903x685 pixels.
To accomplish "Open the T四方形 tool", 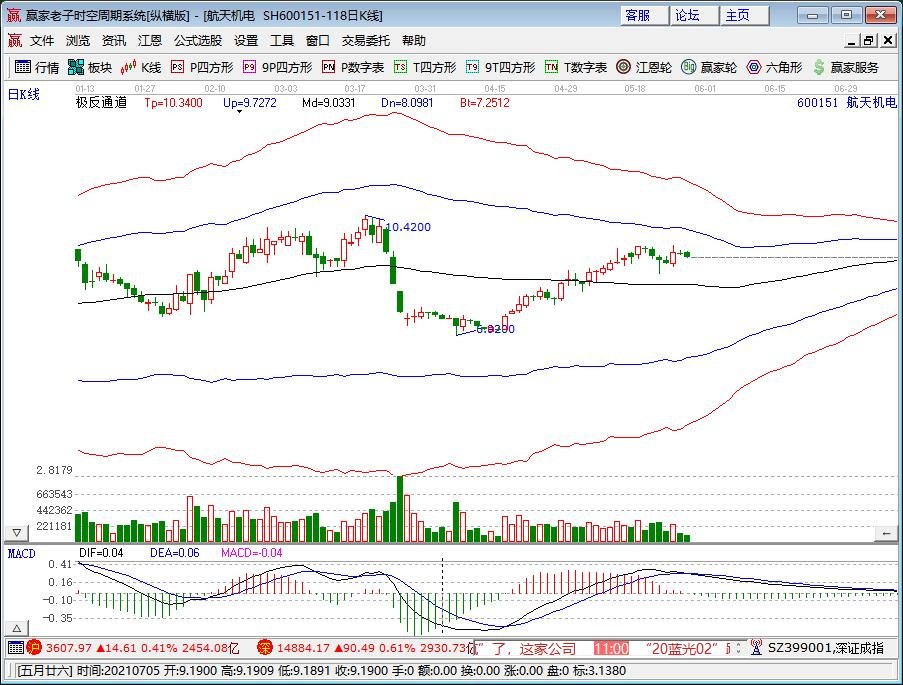I will (425, 67).
